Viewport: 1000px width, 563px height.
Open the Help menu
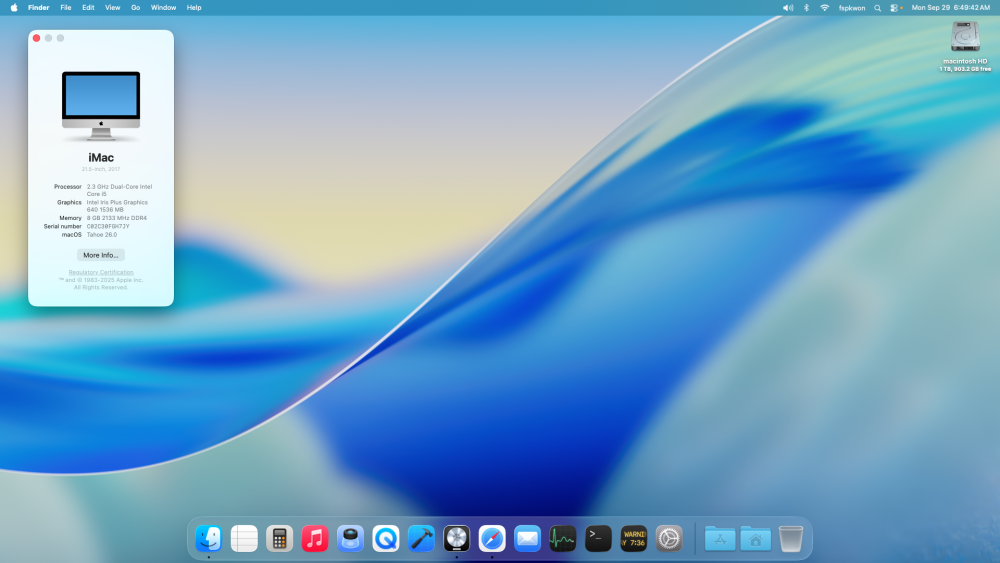(x=194, y=8)
